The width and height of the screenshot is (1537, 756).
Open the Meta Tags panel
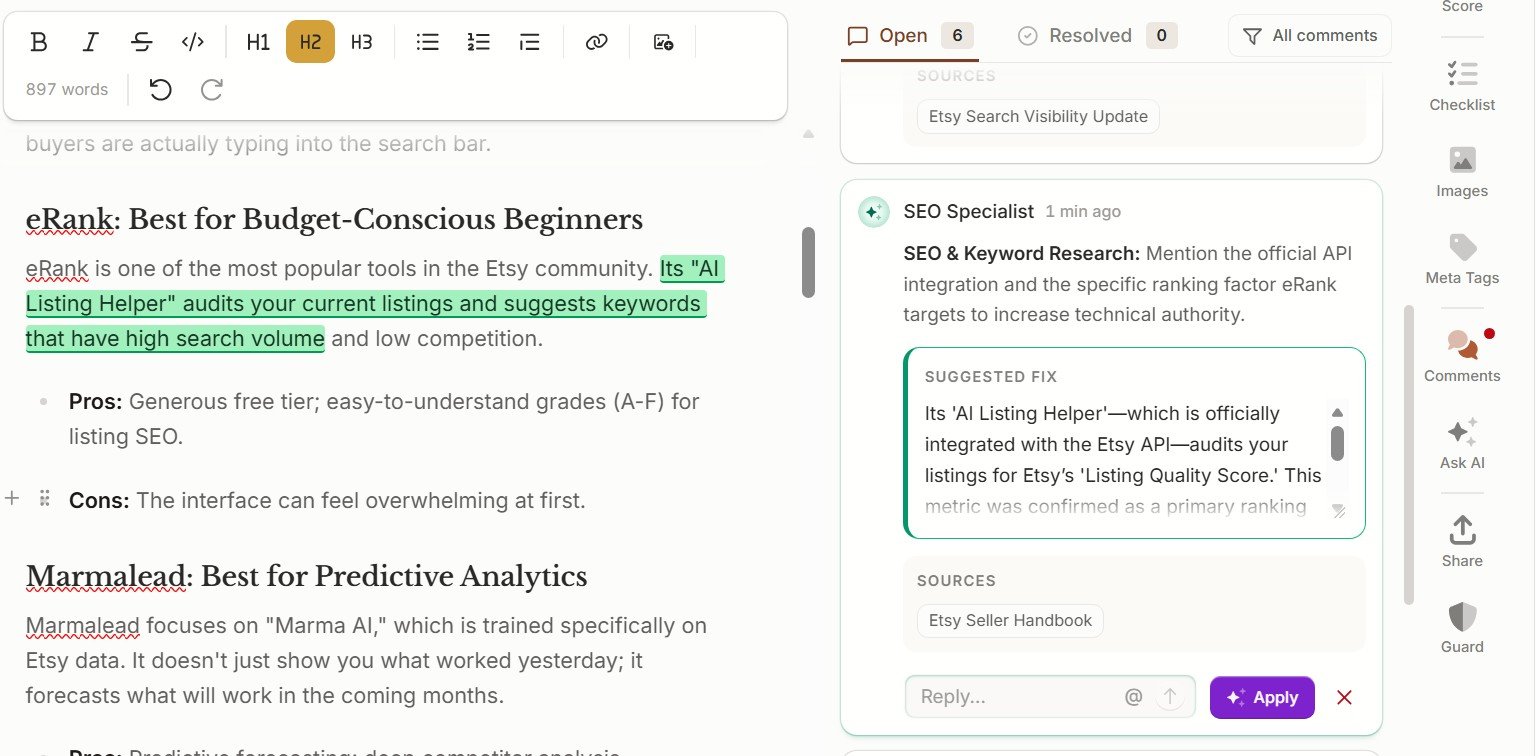1462,258
